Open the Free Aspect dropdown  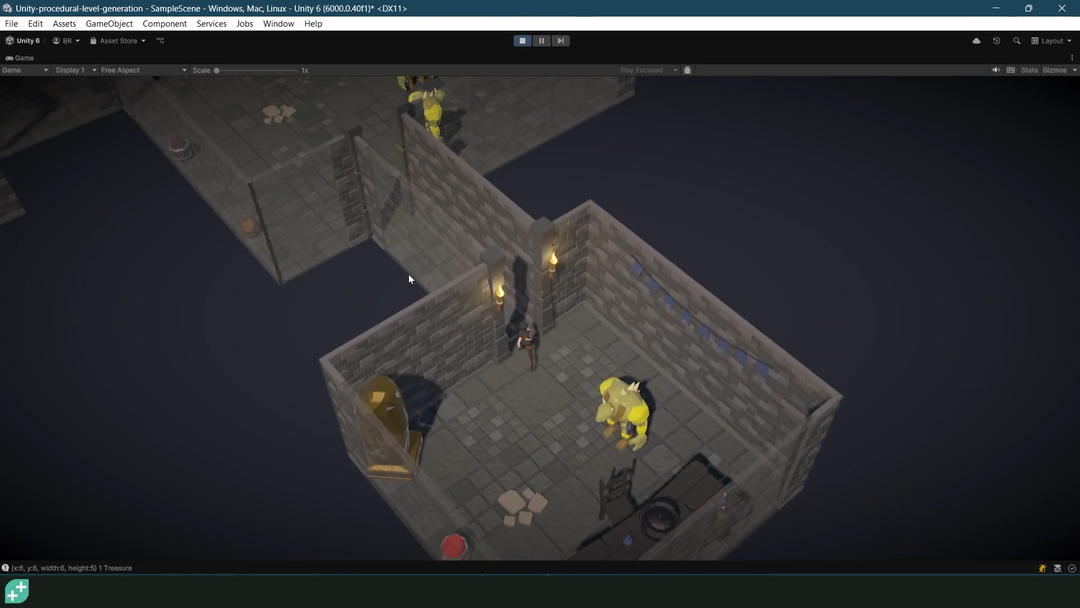pos(140,70)
